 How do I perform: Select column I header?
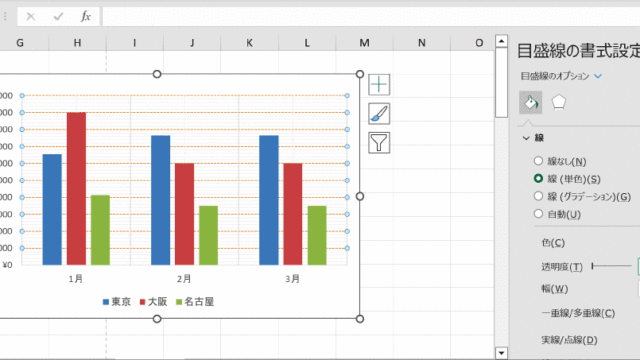pos(135,43)
